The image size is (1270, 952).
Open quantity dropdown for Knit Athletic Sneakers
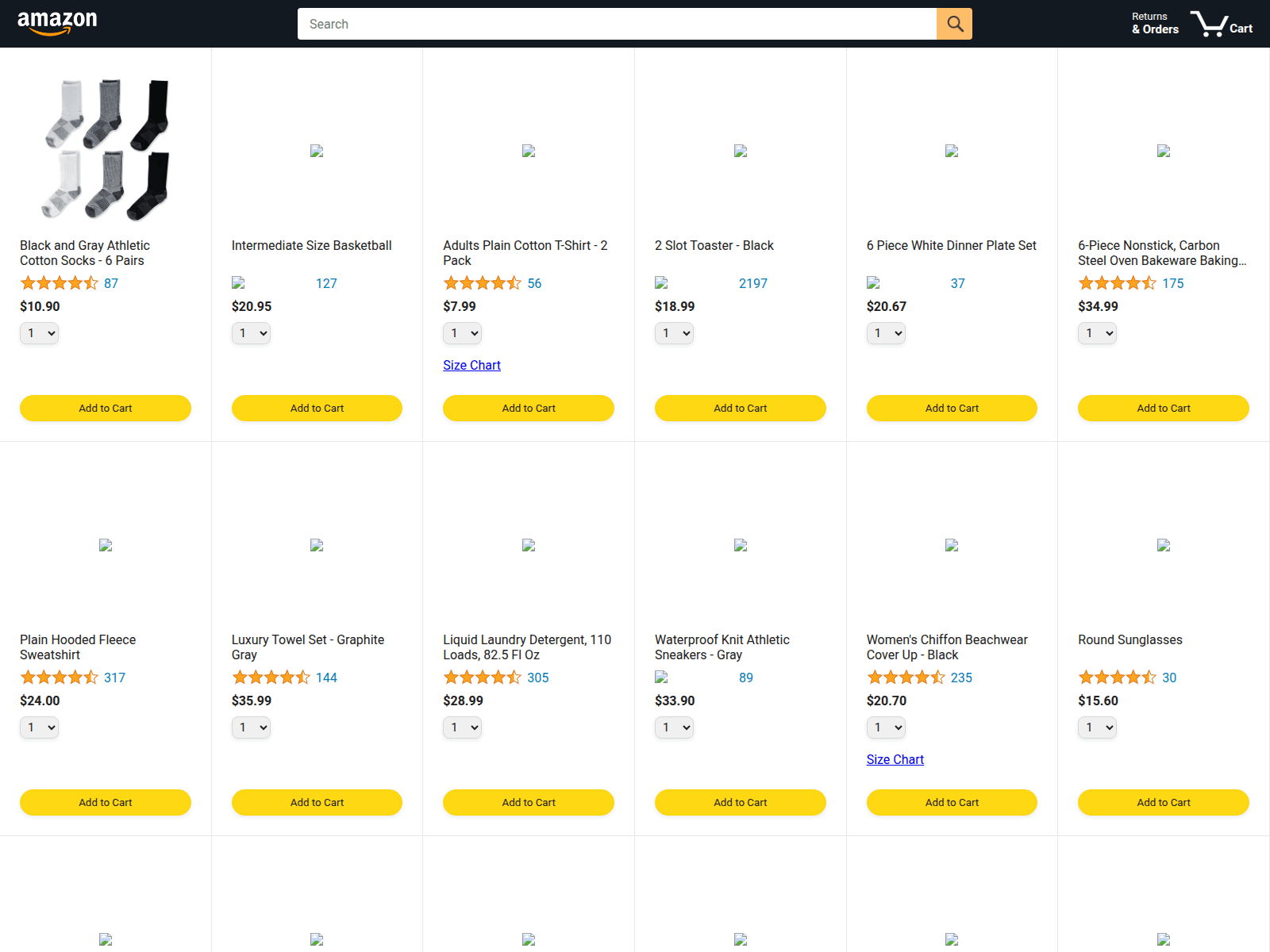pos(674,727)
